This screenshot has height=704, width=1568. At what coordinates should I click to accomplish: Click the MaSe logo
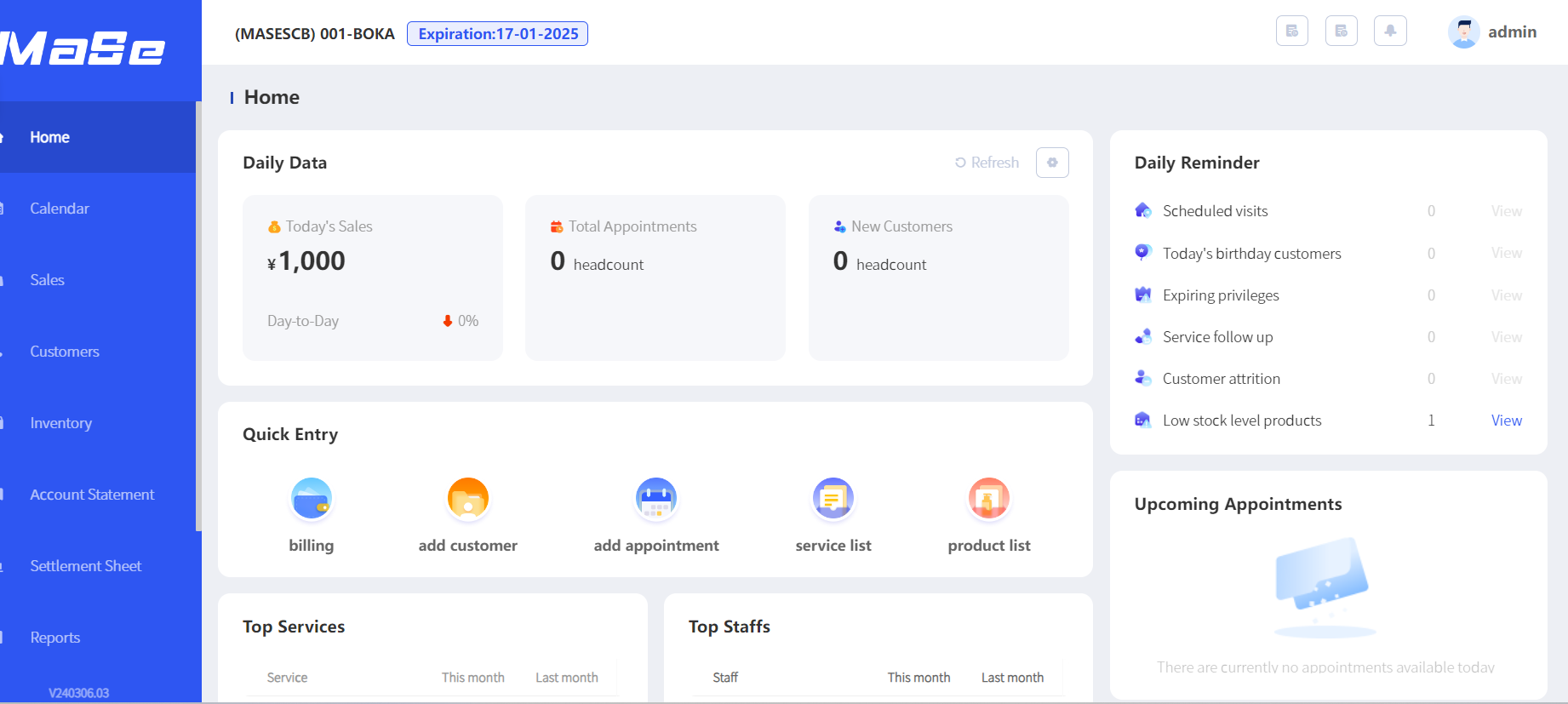pos(85,48)
